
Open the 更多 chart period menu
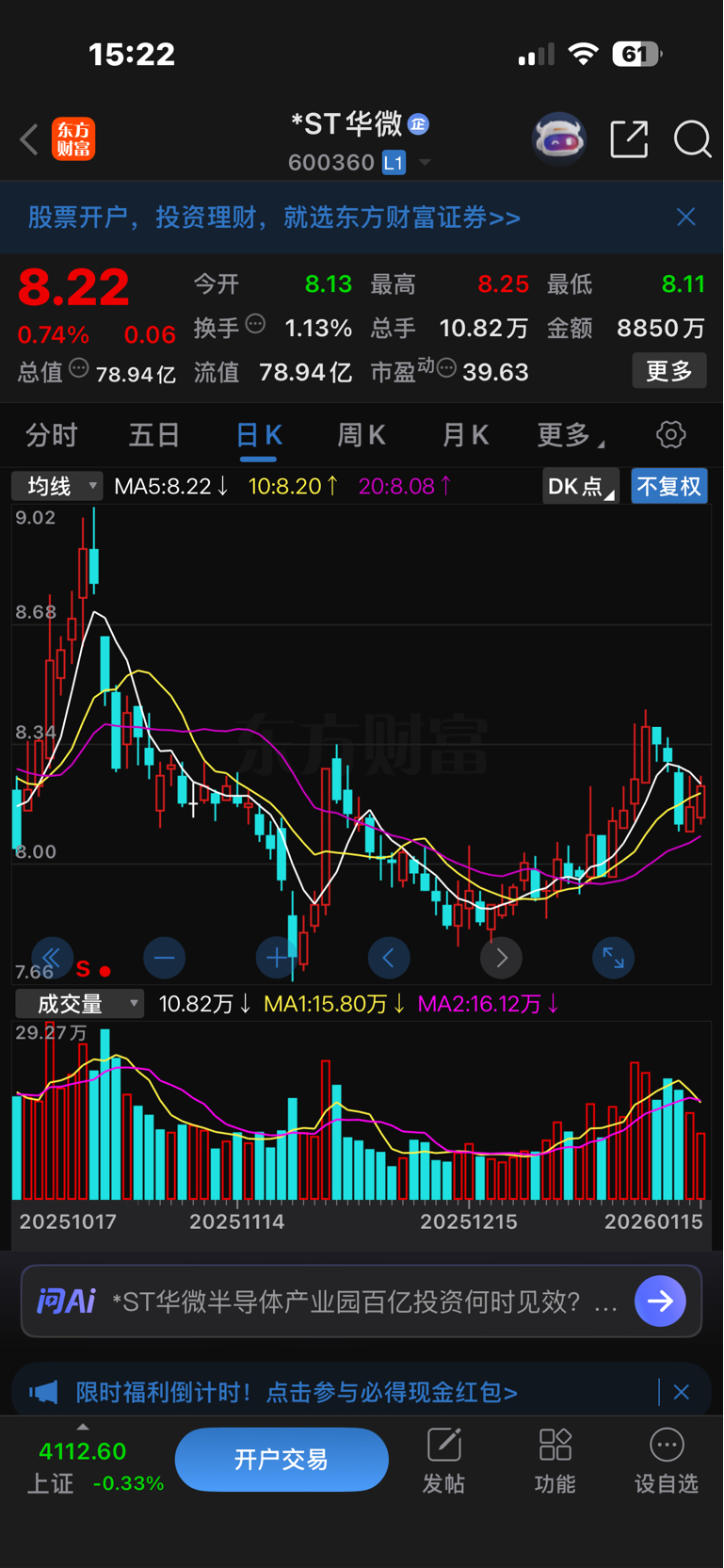coord(571,435)
